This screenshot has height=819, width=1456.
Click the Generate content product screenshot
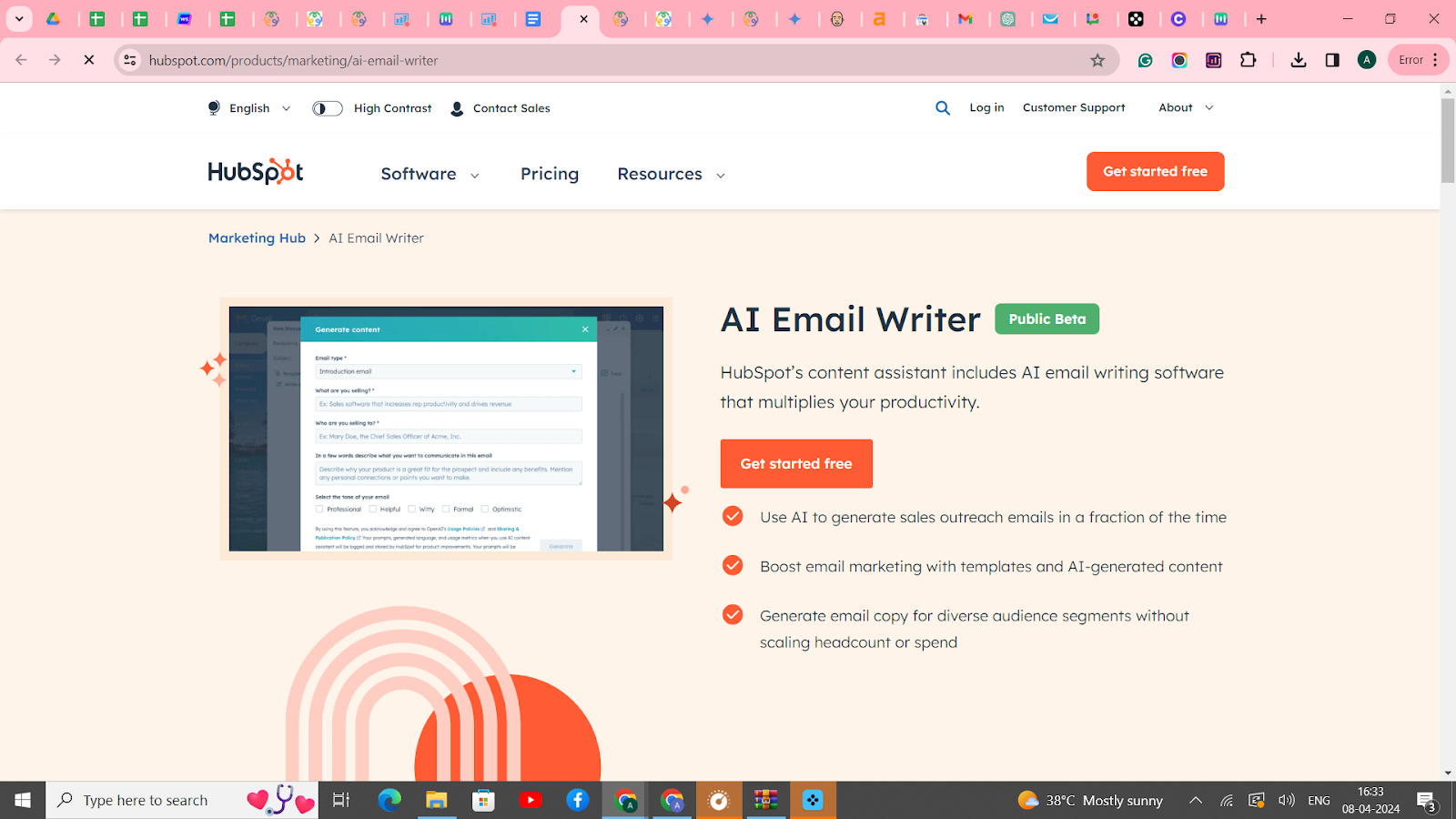pyautogui.click(x=446, y=429)
